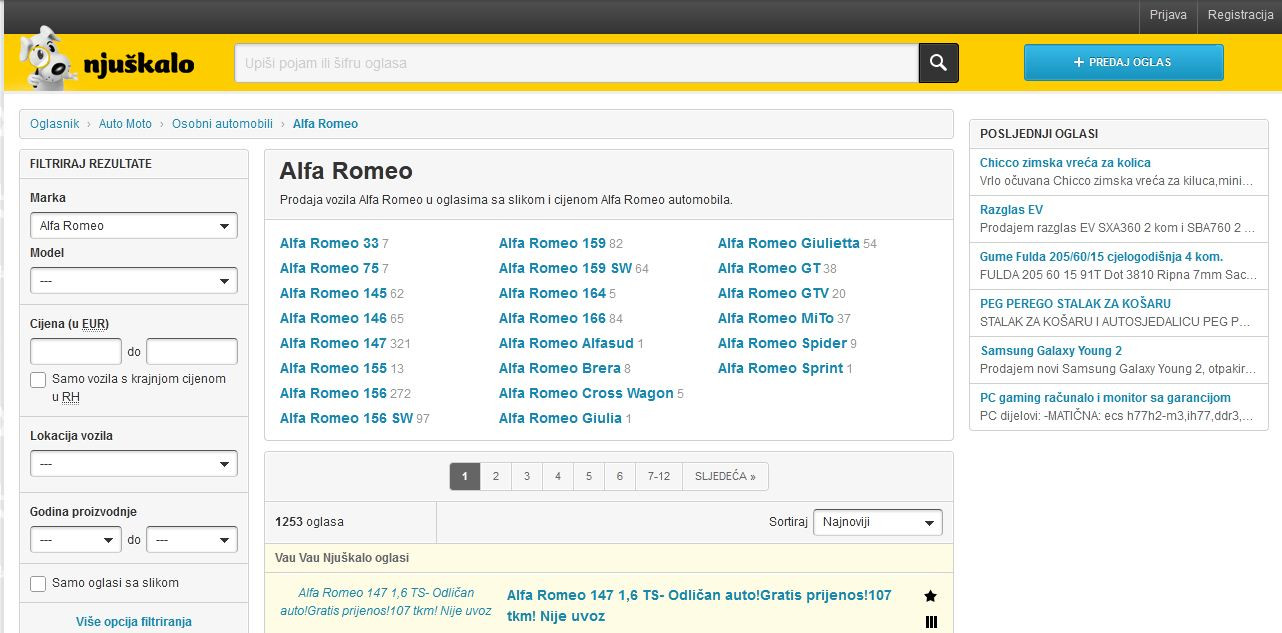Open the bold Alfa Romeo 147 1,6 TS ad title
Screen dimensions: 1282x633
coord(699,605)
